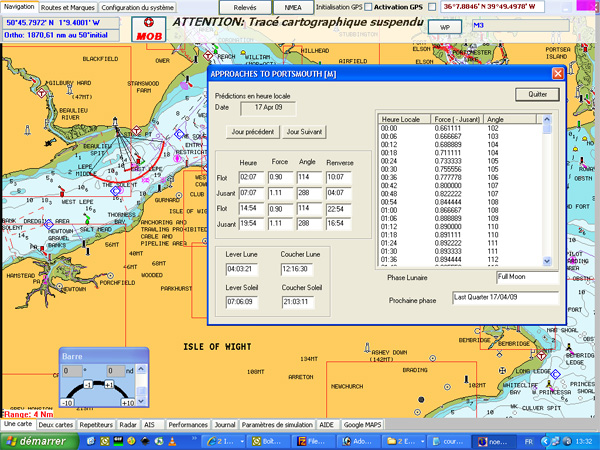Image resolution: width=600 pixels, height=450 pixels.
Task: Switch to Adobe taskbar window
Action: [x=359, y=442]
